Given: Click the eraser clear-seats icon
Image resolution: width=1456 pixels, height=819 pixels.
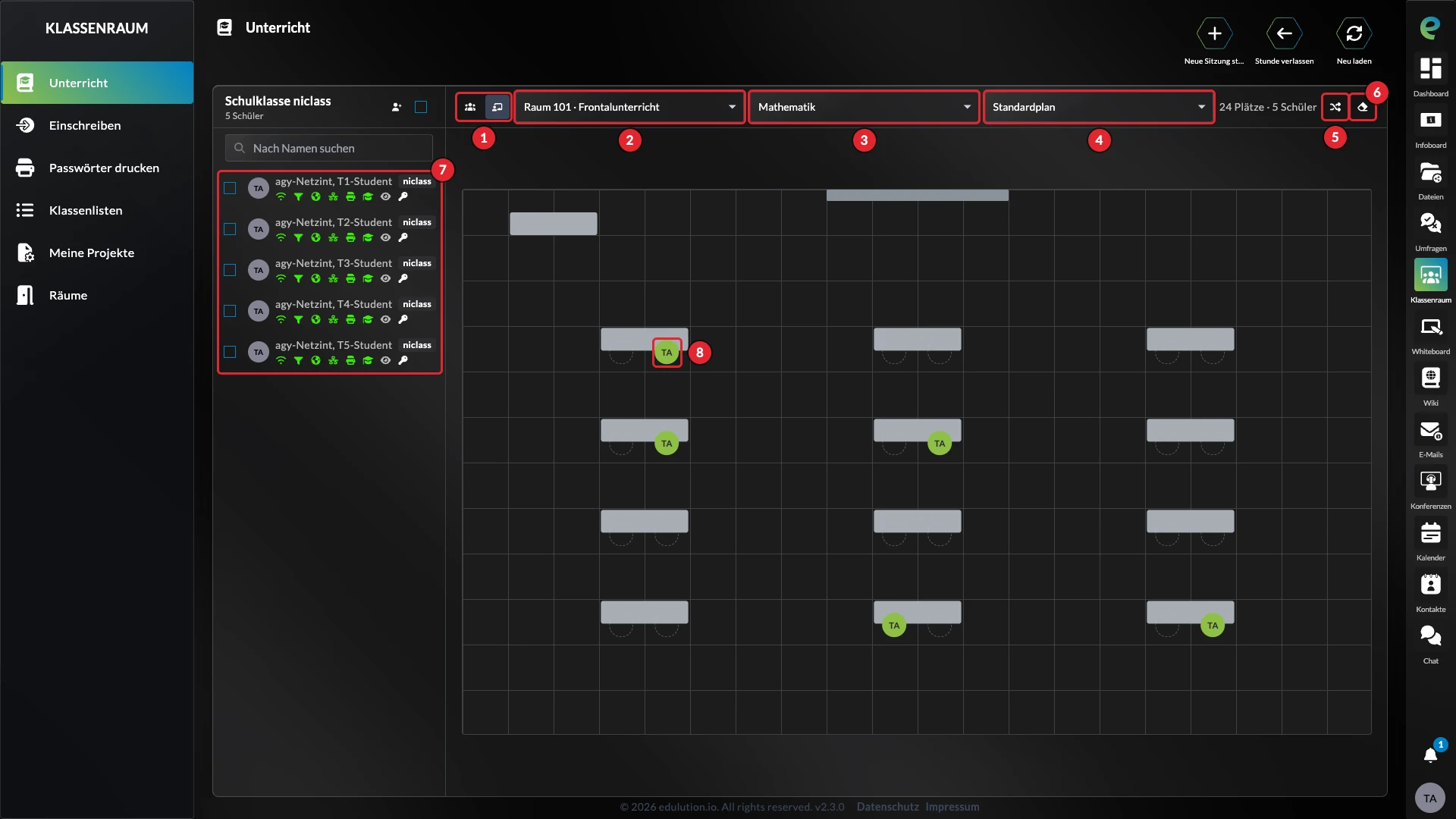Looking at the screenshot, I should tap(1363, 107).
